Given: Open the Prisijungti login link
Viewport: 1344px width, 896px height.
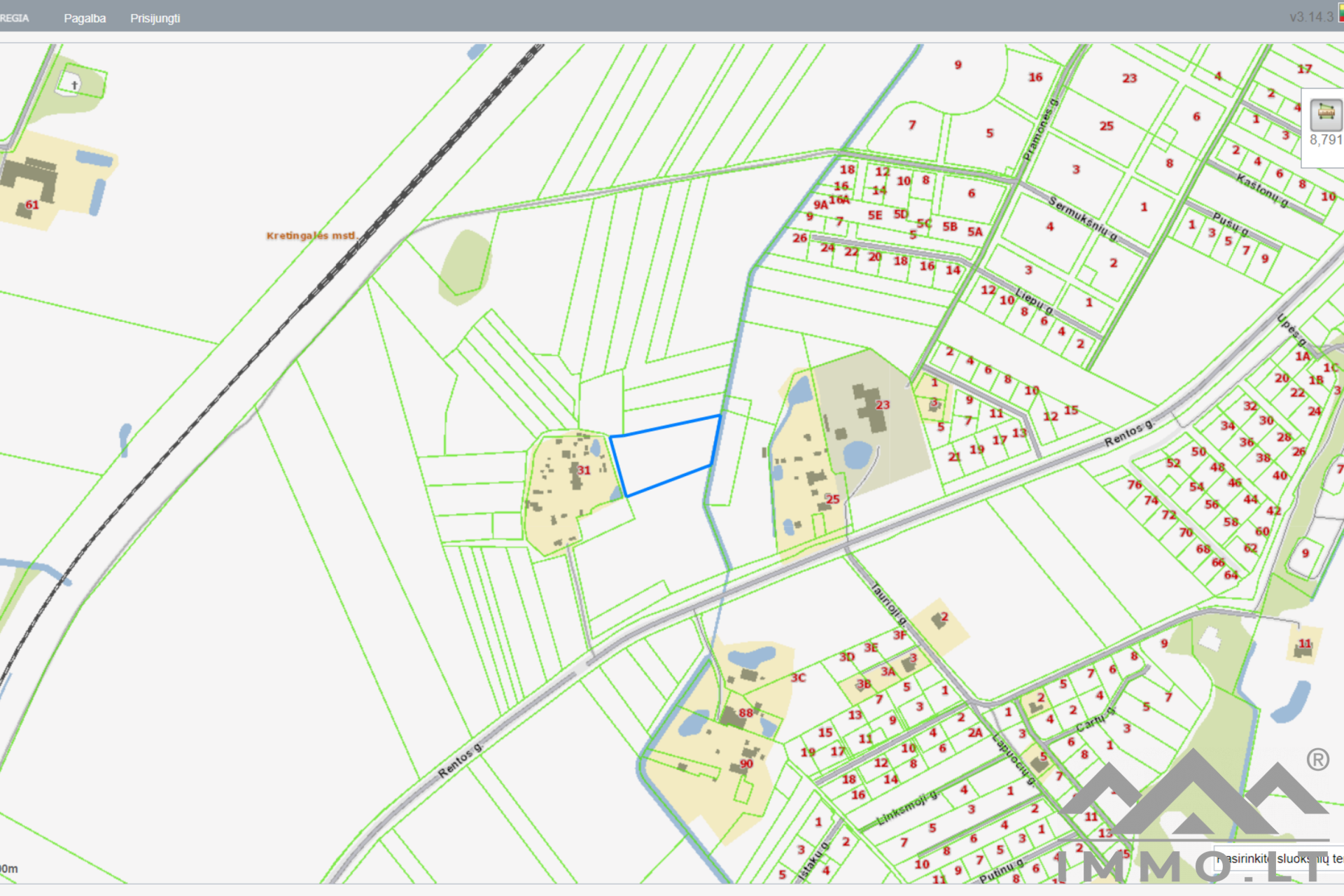Looking at the screenshot, I should coord(155,18).
